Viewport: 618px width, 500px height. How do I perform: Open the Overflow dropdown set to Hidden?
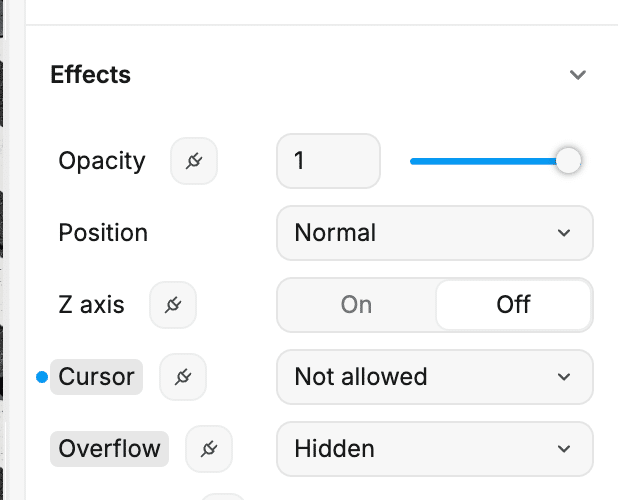point(435,449)
